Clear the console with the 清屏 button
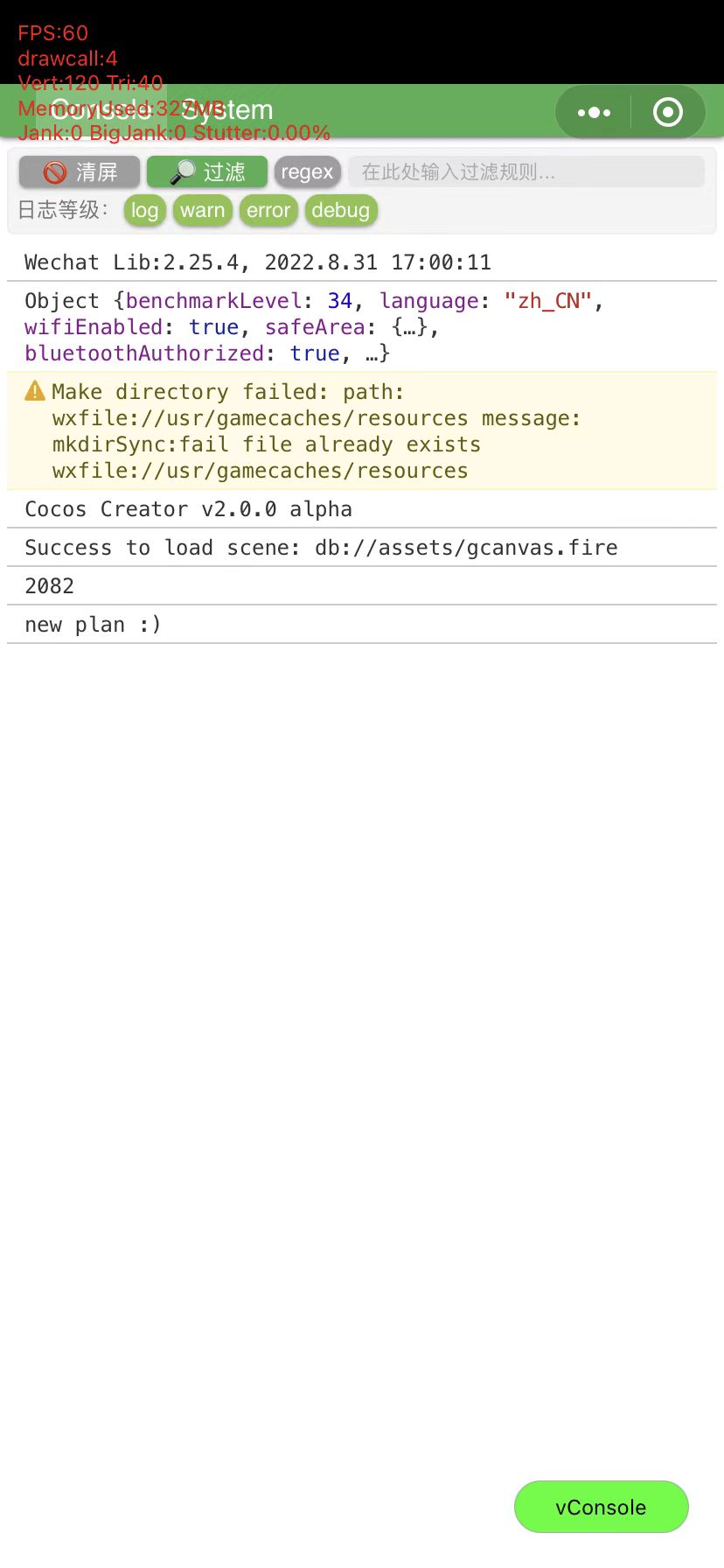The image size is (724, 1568). coord(80,172)
